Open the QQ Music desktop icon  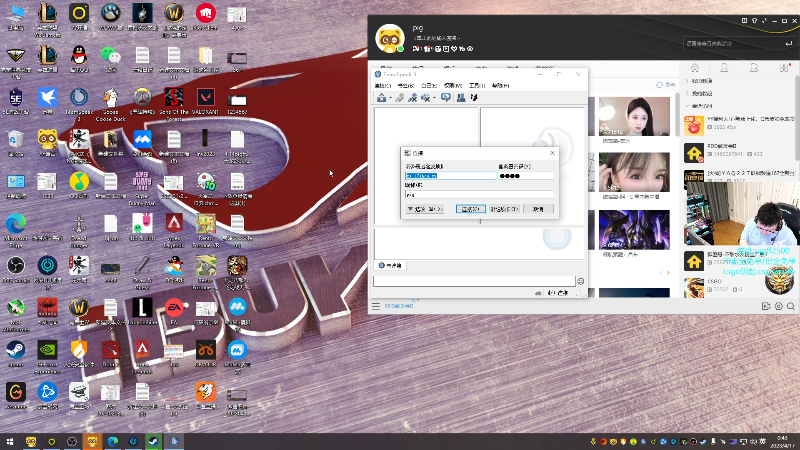79,181
